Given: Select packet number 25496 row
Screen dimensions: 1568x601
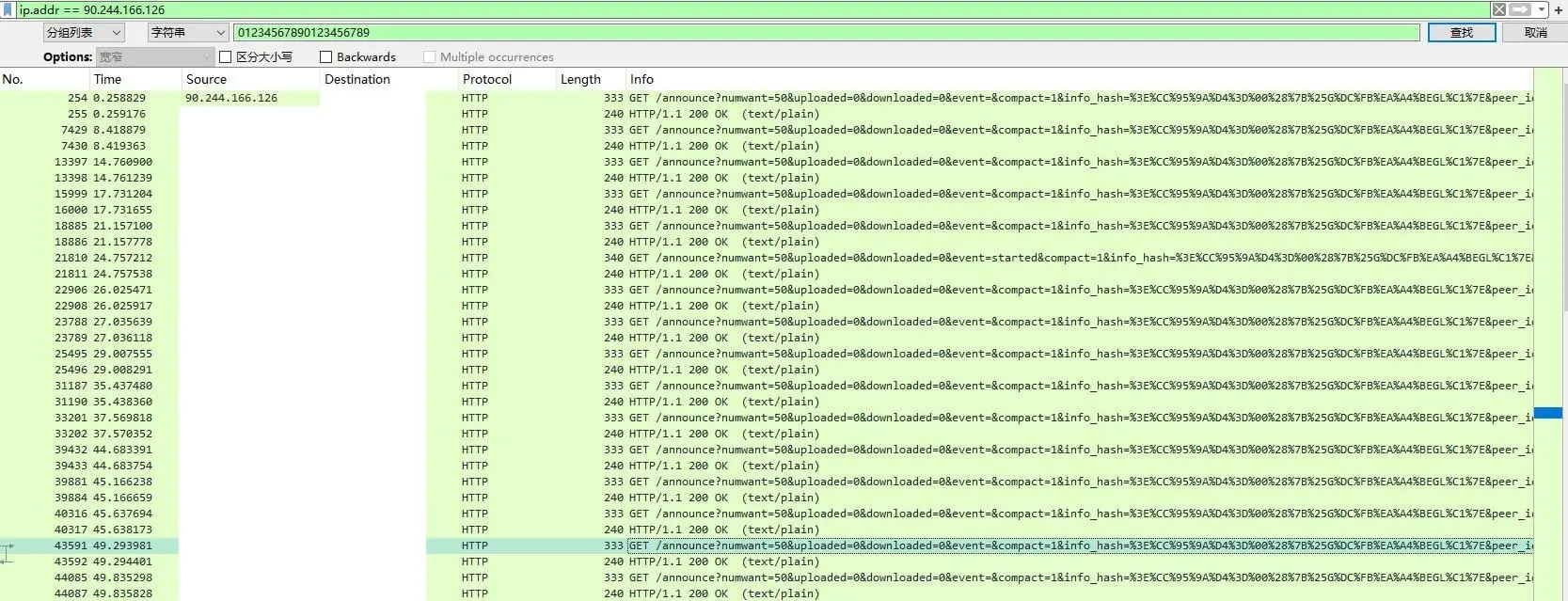Looking at the screenshot, I should click(767, 370).
